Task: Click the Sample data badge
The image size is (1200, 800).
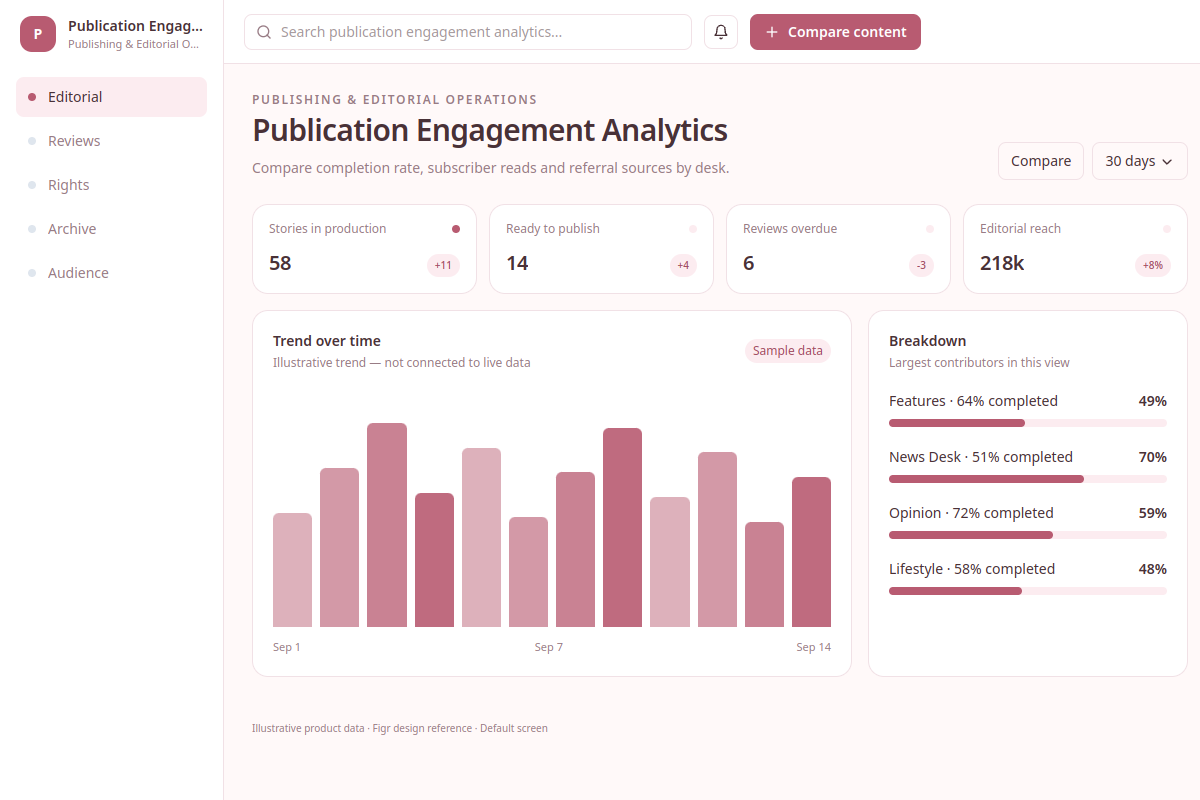Action: (x=788, y=351)
